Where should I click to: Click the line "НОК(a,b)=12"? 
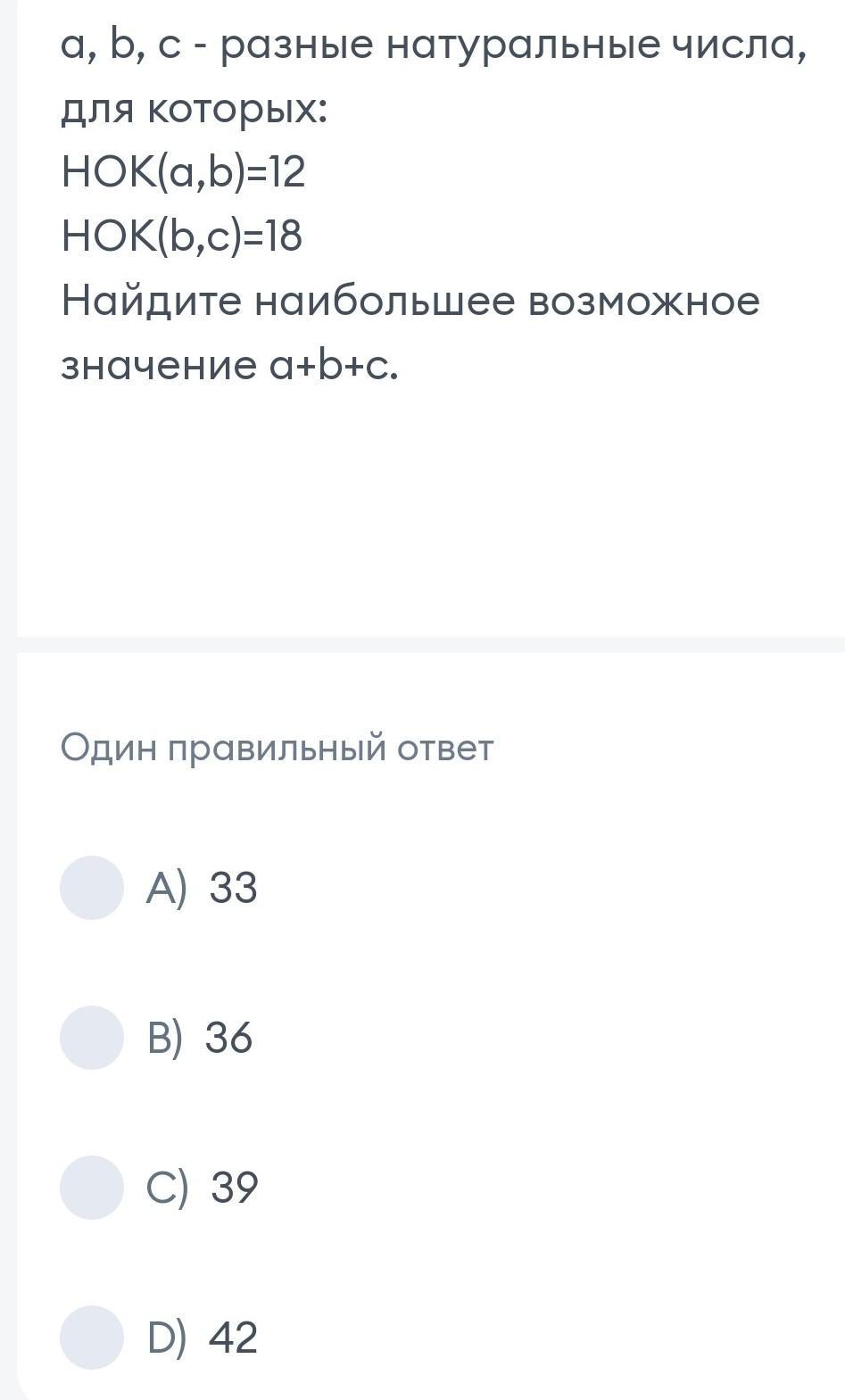[184, 172]
